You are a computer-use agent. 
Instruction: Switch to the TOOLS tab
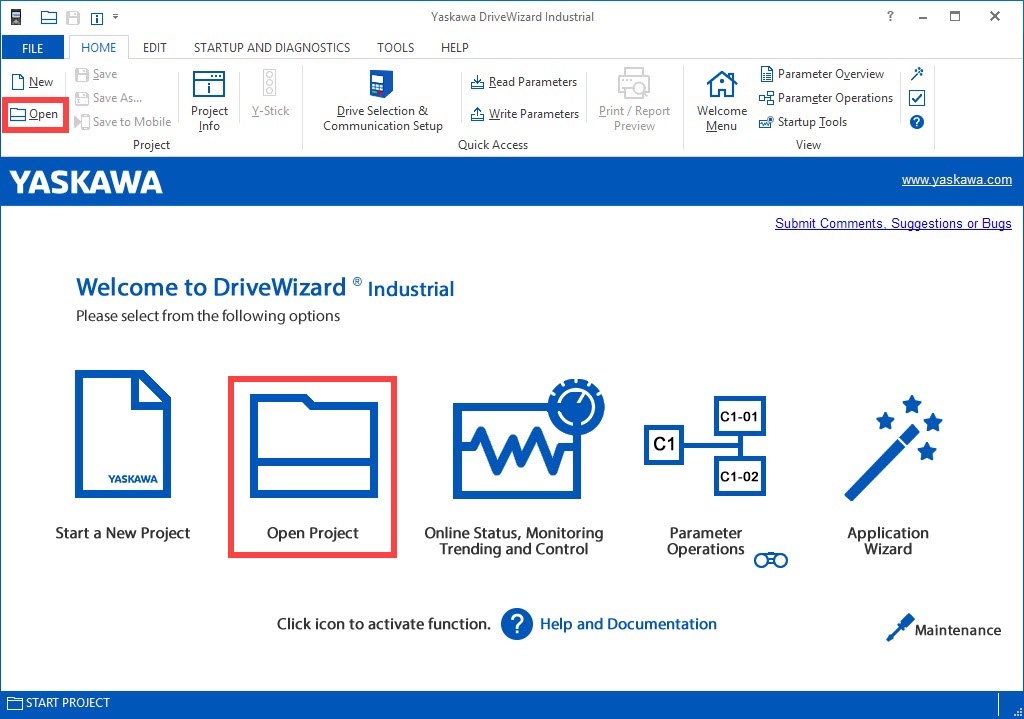[x=395, y=48]
